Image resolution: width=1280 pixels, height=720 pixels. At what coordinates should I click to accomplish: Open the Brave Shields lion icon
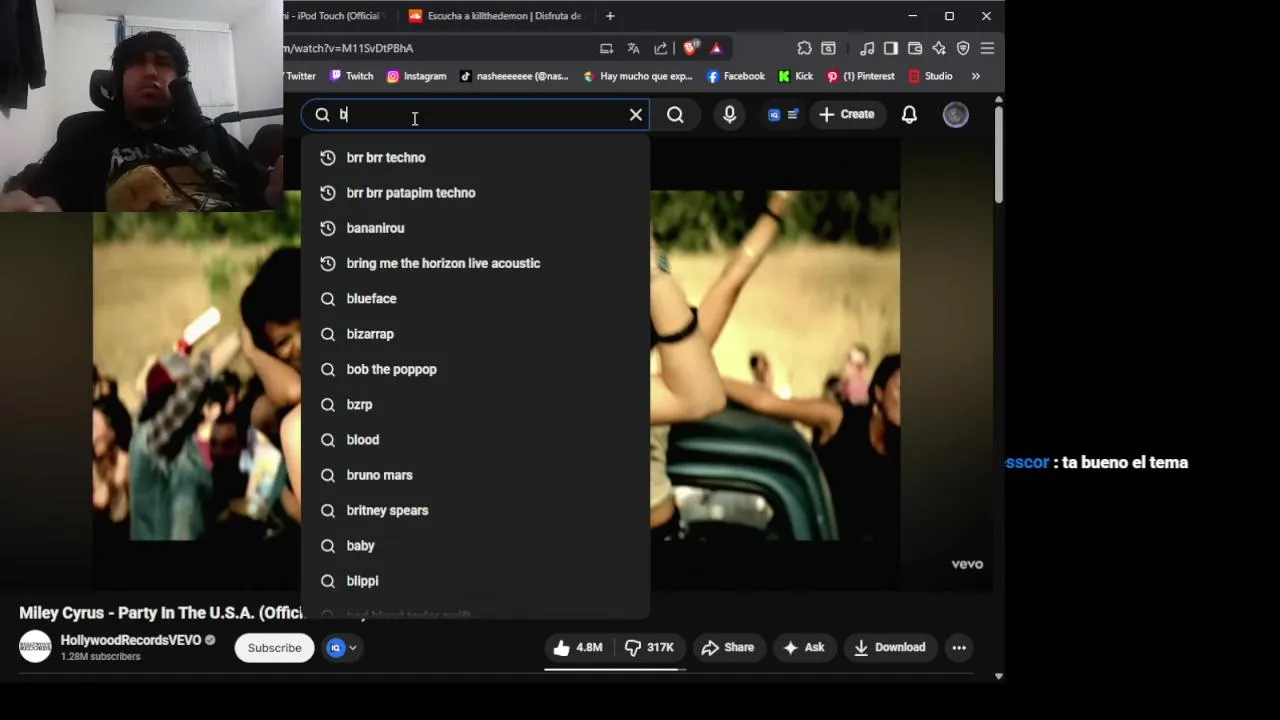coord(689,48)
